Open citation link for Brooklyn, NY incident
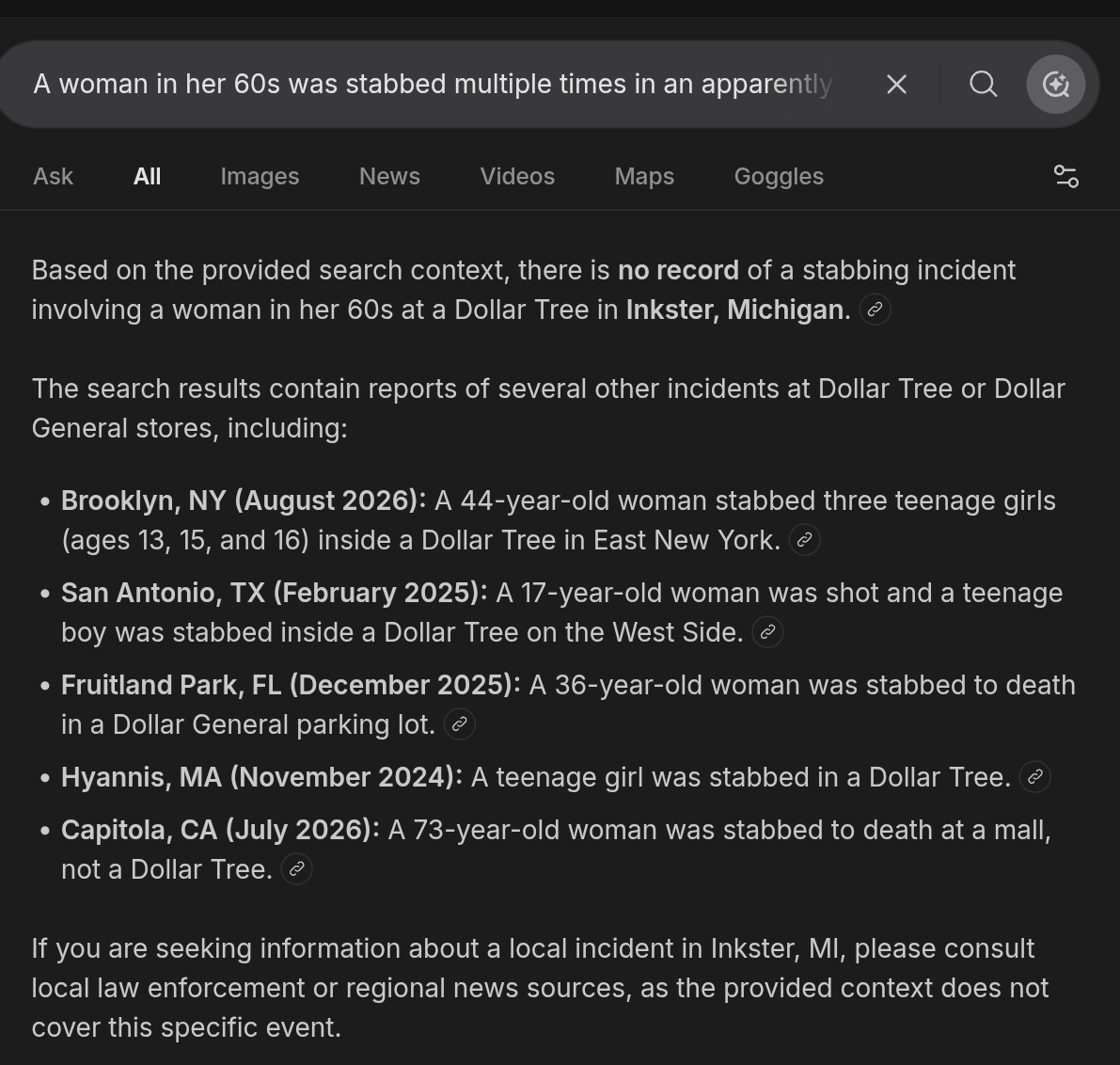 coord(804,540)
